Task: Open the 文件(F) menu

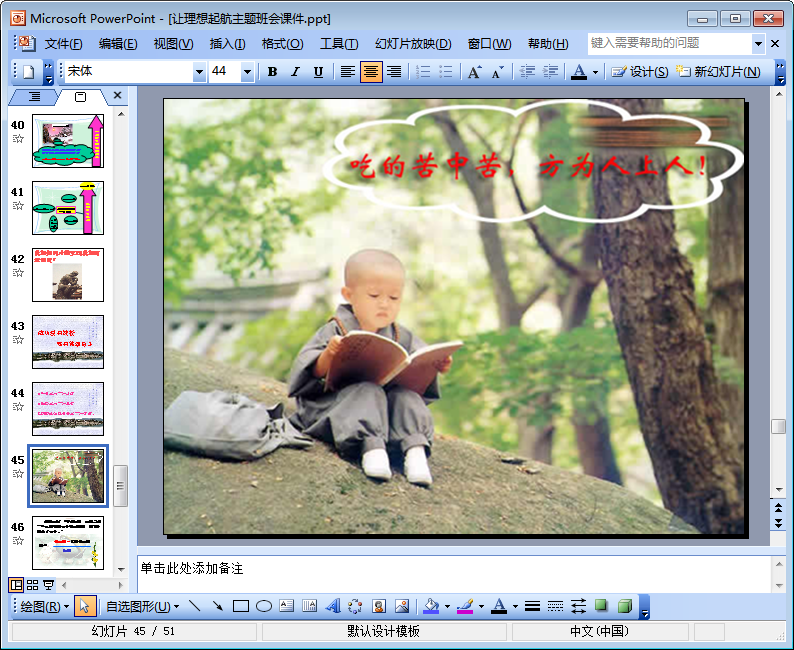Action: (63, 44)
